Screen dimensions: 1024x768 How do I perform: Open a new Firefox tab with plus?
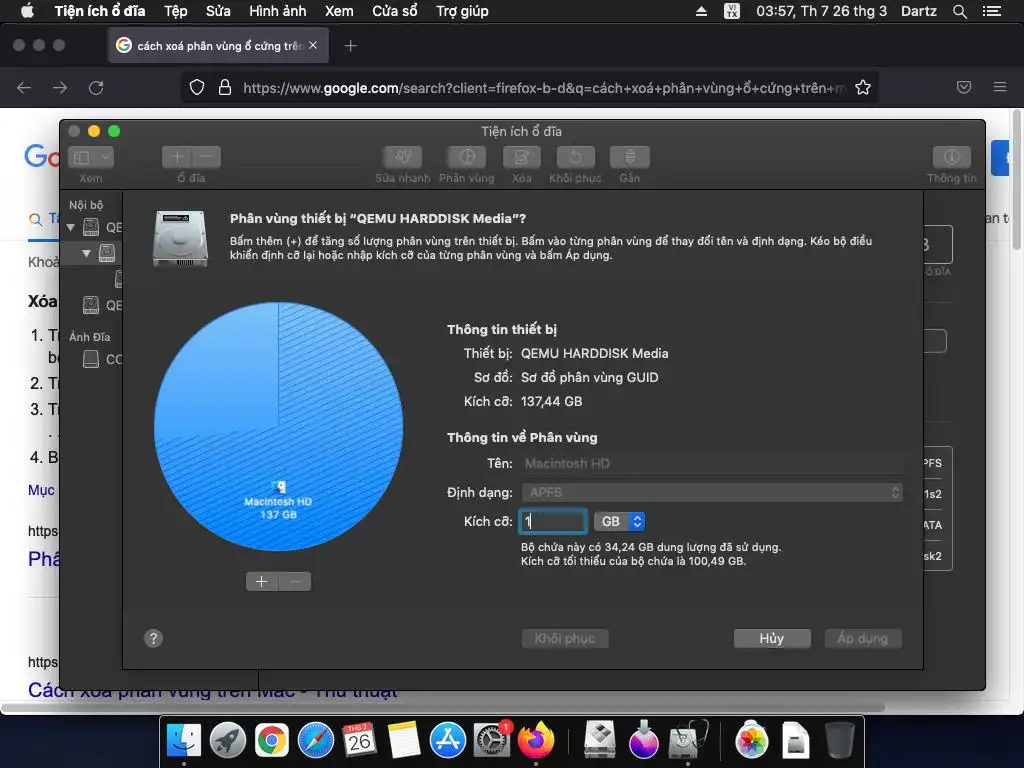pyautogui.click(x=351, y=46)
